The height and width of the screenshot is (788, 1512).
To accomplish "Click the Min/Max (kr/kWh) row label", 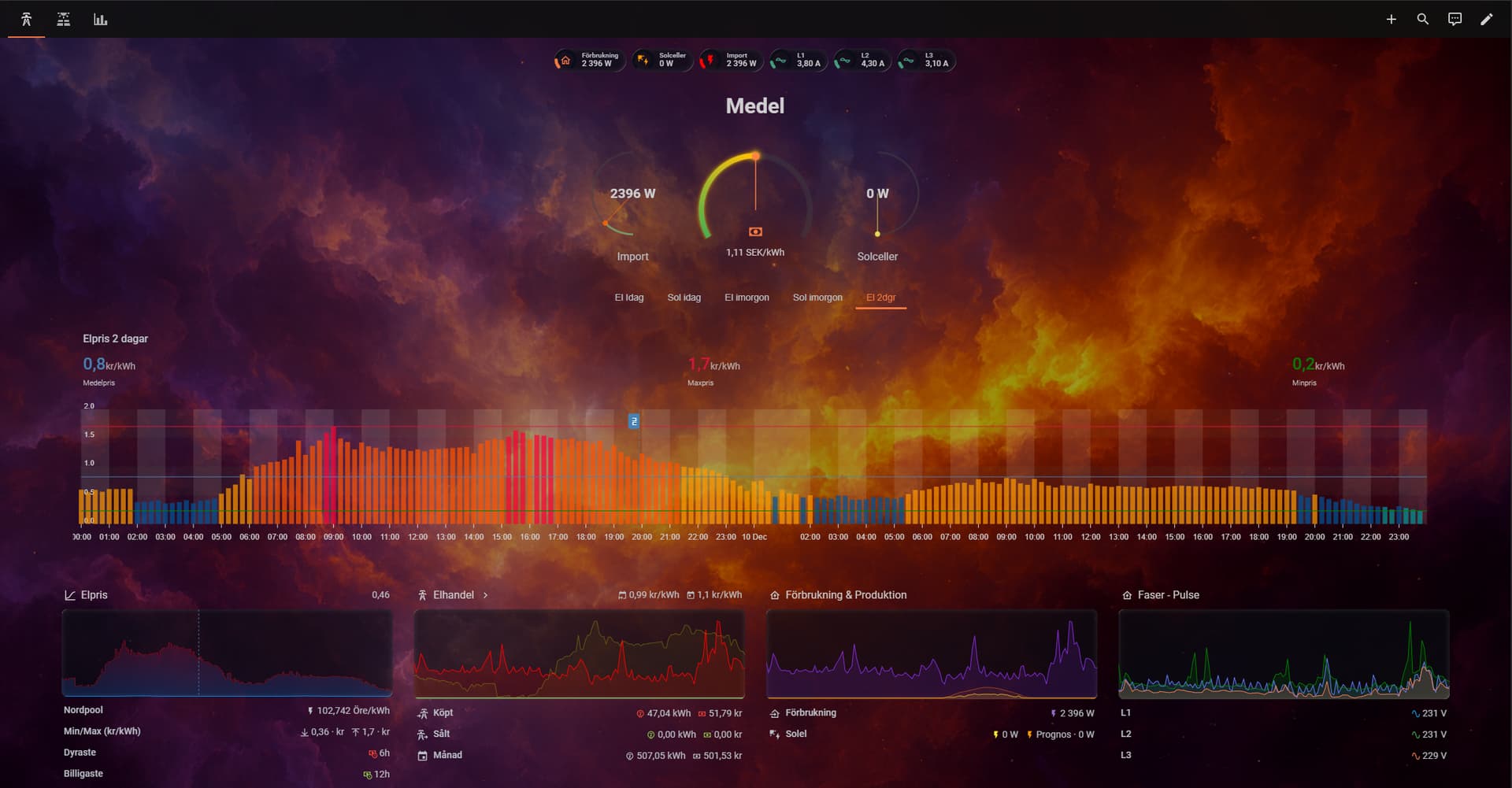I will (102, 731).
